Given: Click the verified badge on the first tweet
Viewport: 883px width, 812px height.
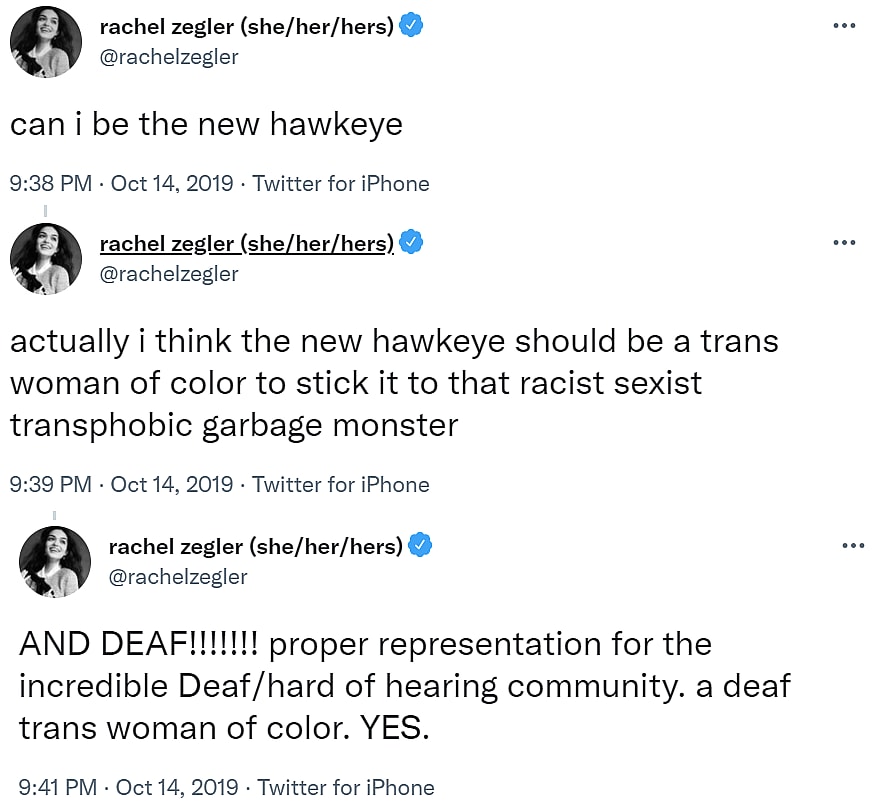Looking at the screenshot, I should click(x=410, y=25).
